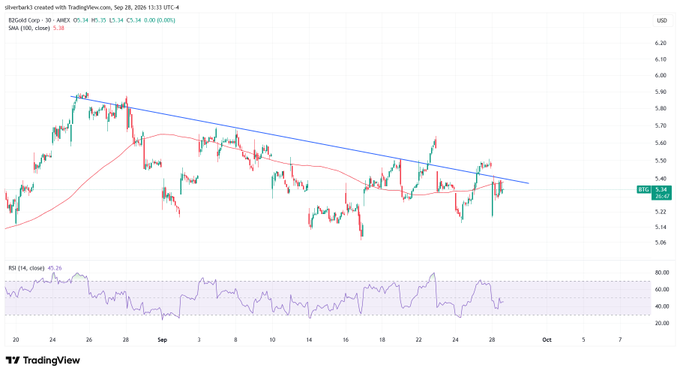Click the 5.80 price axis label

[660, 108]
